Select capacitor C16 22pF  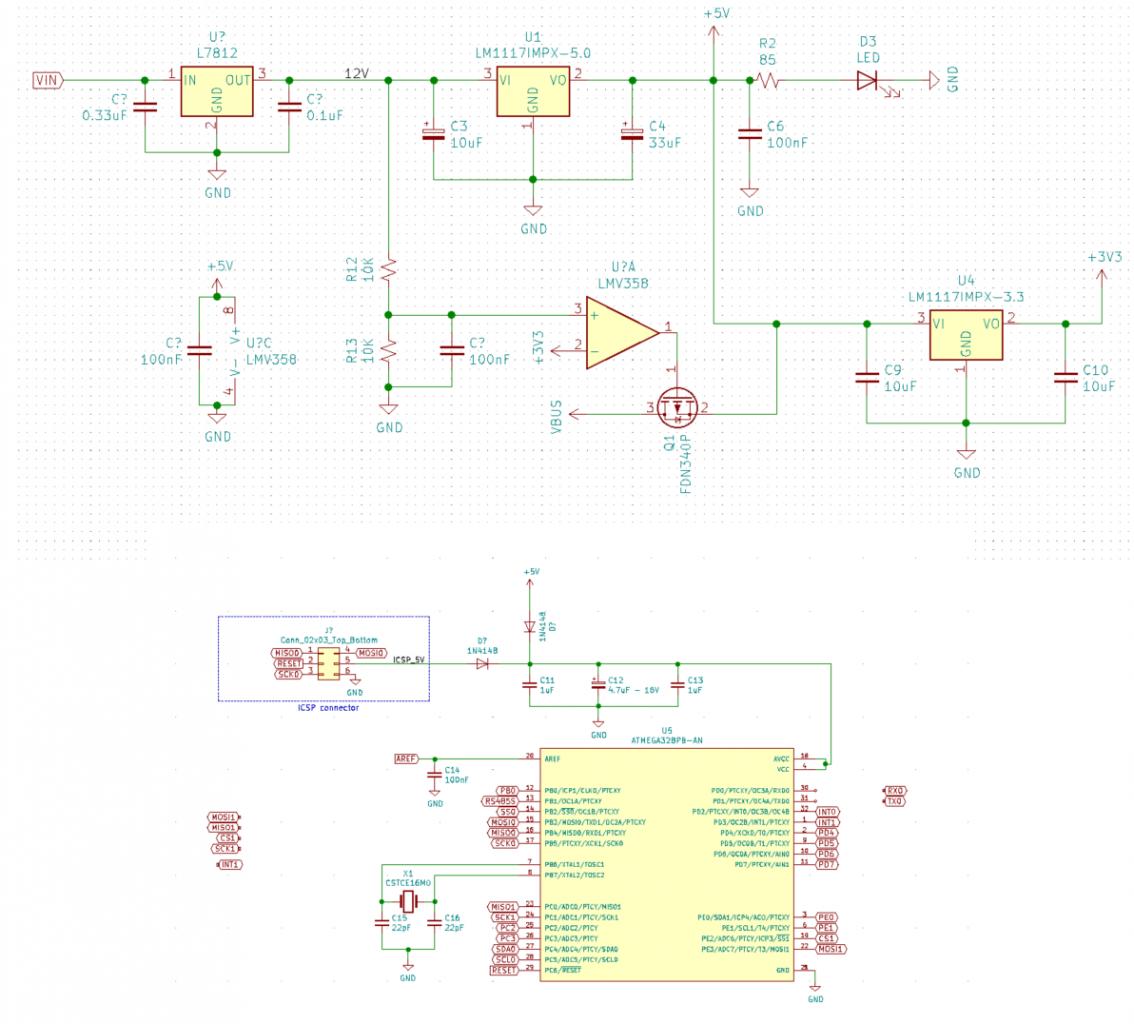click(x=434, y=923)
